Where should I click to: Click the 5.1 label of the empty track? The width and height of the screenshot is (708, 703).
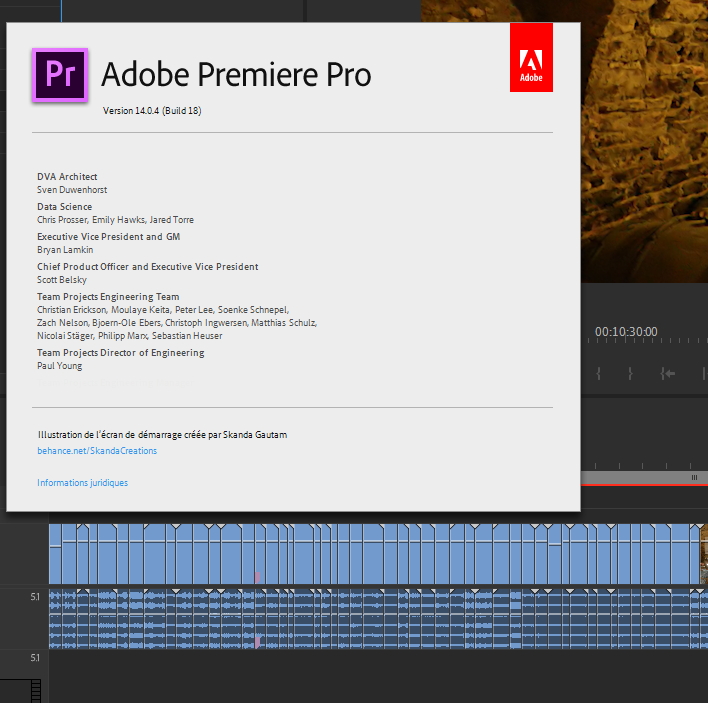(35, 658)
